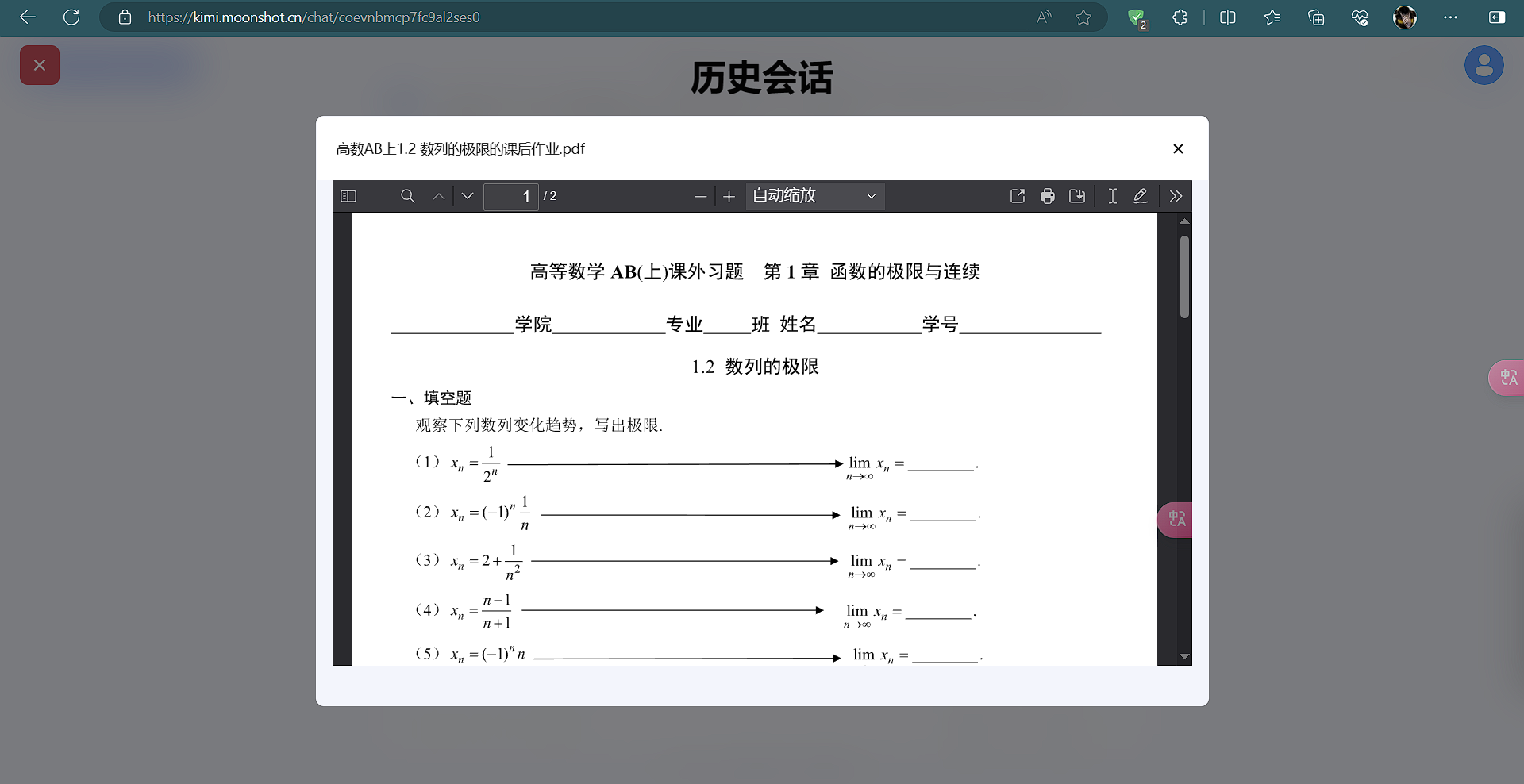View site information lock icon
The image size is (1524, 784).
125,17
